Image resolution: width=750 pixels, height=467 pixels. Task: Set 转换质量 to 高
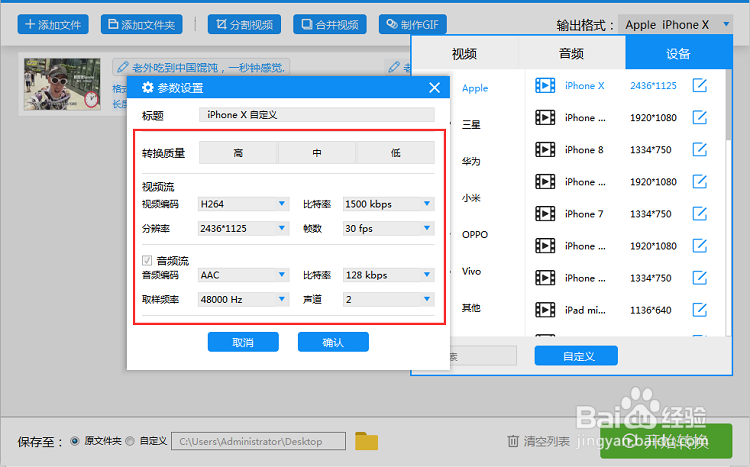click(238, 153)
